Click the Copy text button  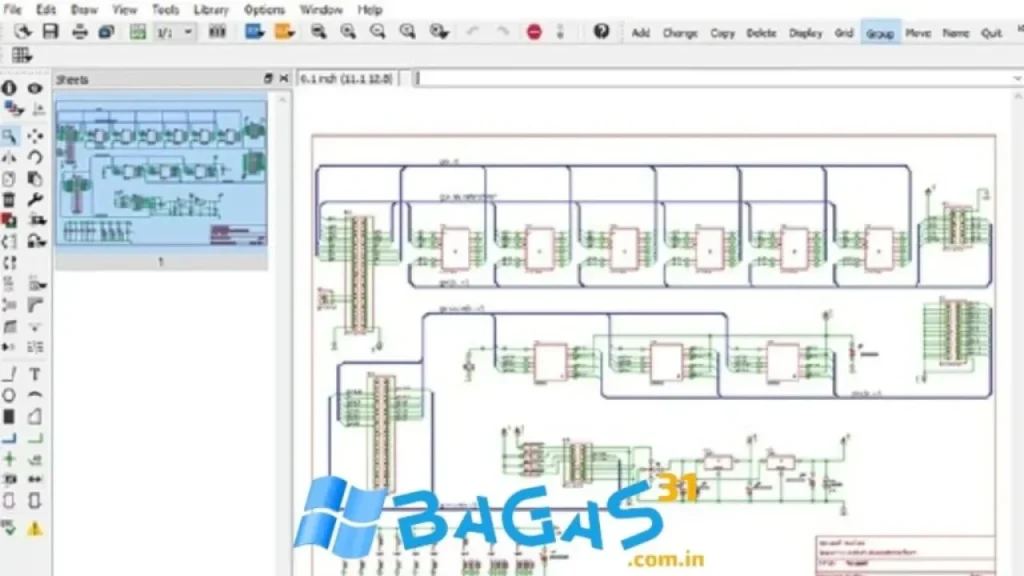point(722,33)
